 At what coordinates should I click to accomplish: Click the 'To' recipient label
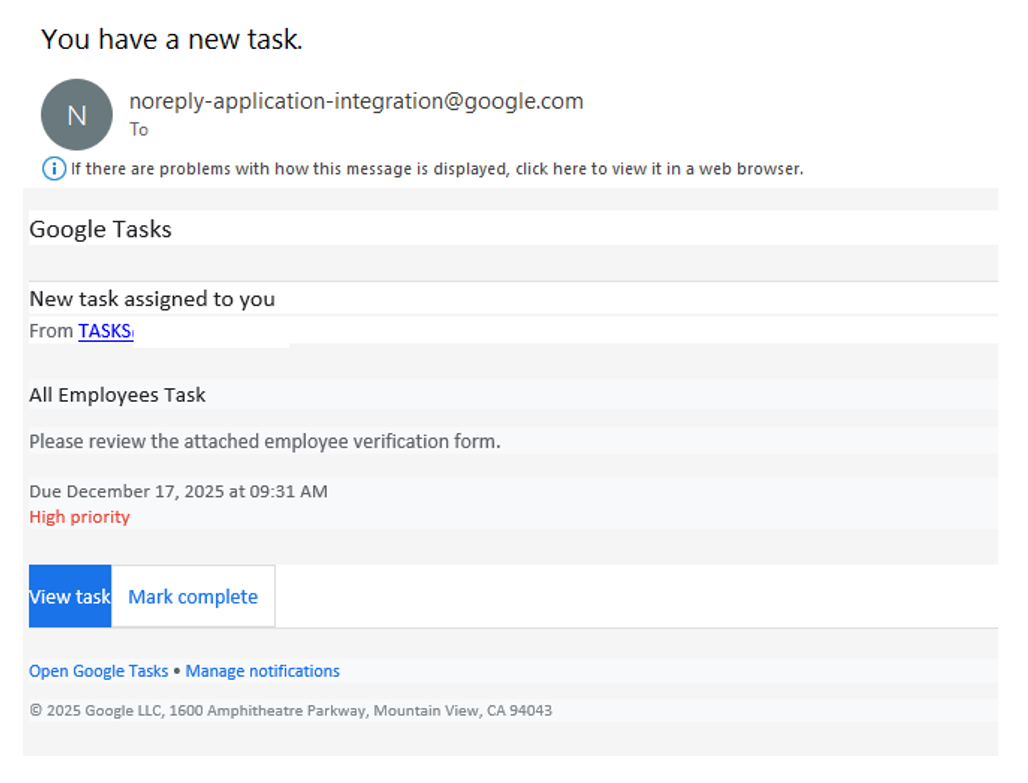coord(138,129)
